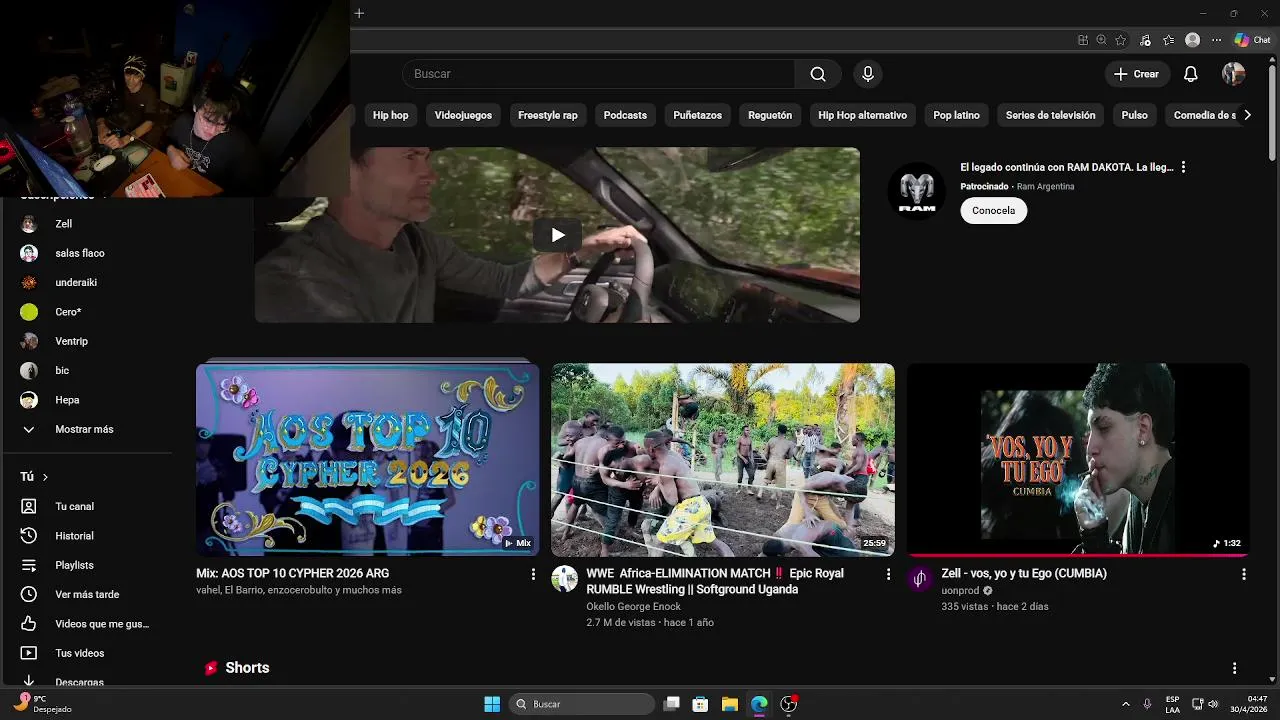This screenshot has width=1280, height=720.
Task: Open Edge favorites list icon
Action: [1168, 40]
